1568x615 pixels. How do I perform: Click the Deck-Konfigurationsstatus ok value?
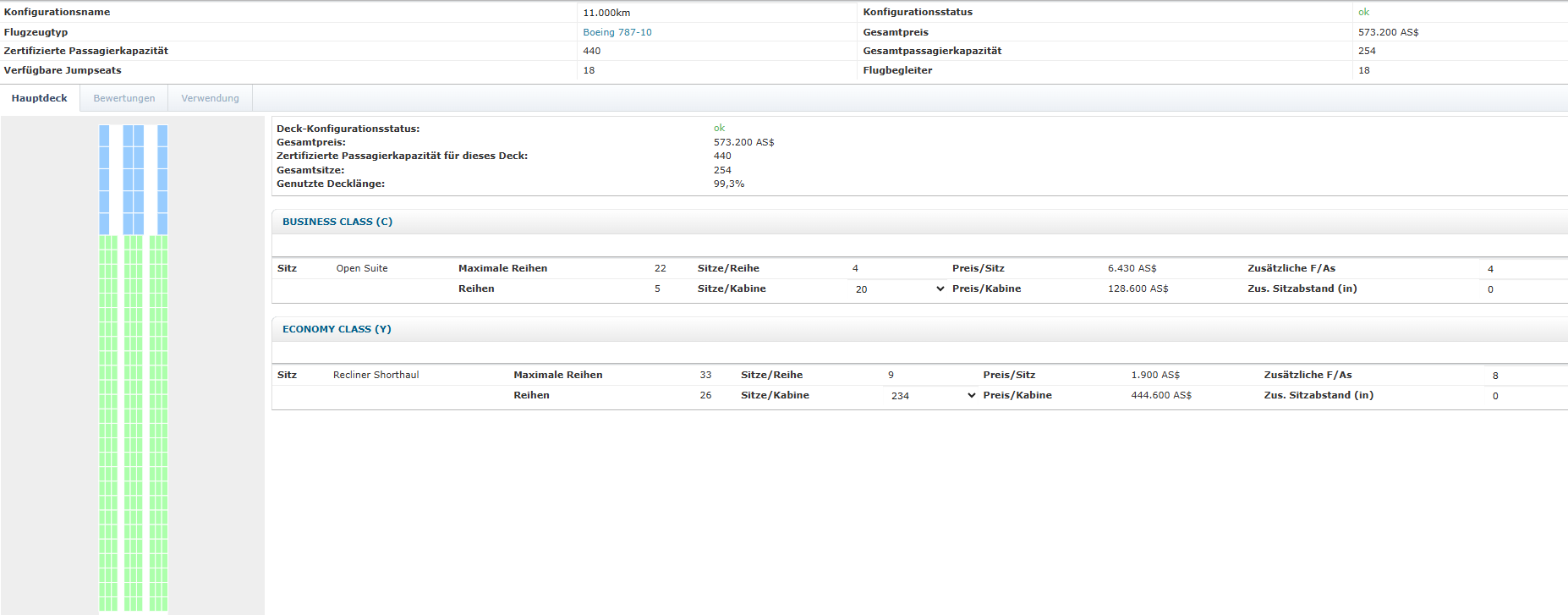point(719,129)
